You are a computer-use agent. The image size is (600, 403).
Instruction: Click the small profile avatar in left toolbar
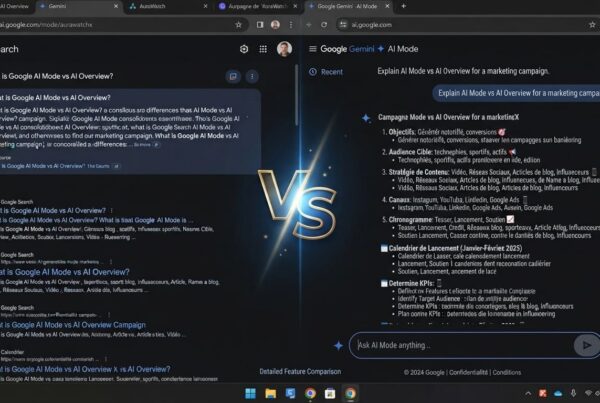tap(275, 25)
